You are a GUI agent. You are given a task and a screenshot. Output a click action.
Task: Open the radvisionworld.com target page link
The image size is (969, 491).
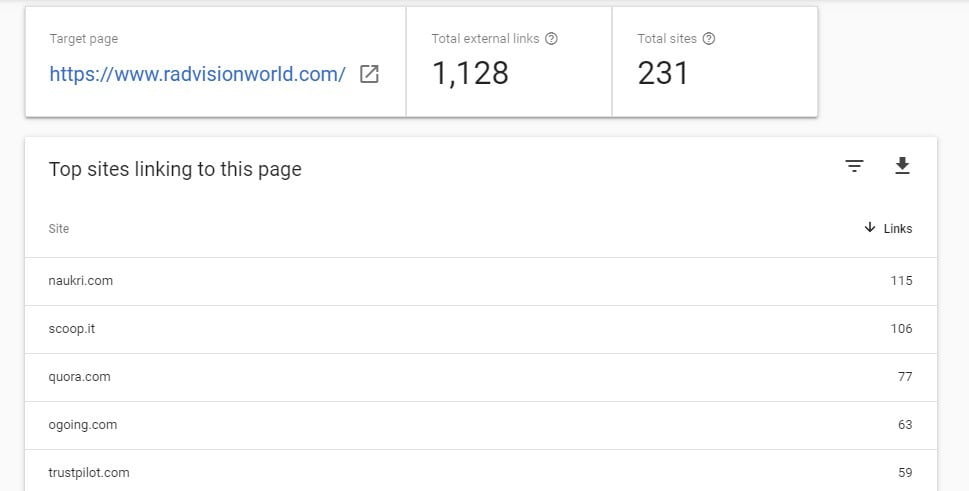click(197, 74)
